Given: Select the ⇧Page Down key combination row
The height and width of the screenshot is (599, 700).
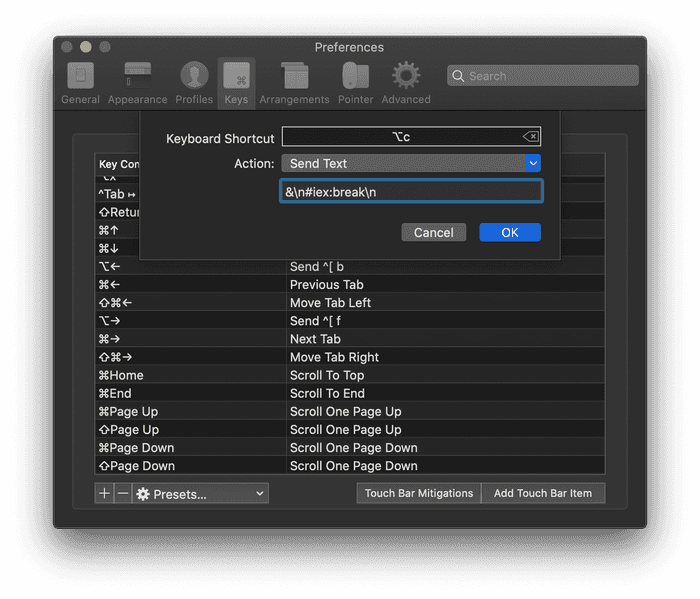Looking at the screenshot, I should [350, 466].
